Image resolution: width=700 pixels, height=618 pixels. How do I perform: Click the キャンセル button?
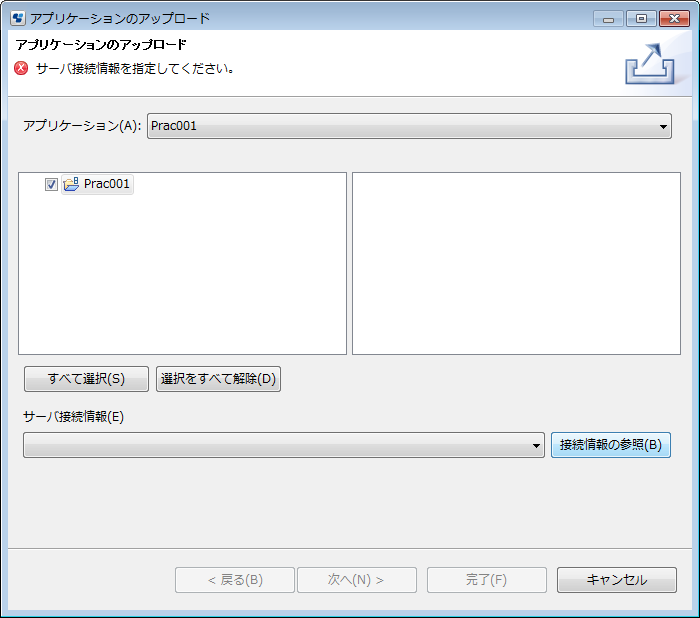pos(617,580)
